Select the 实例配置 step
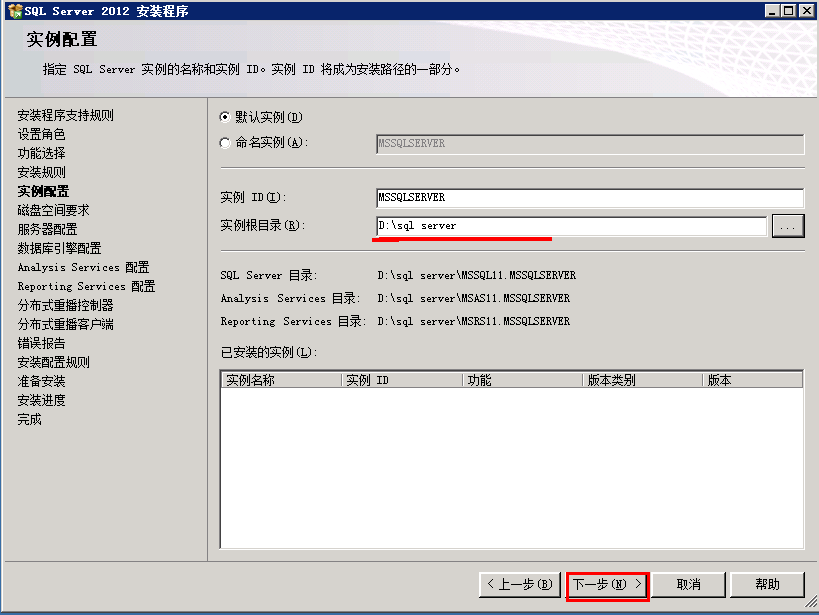The width and height of the screenshot is (819, 615). pos(43,191)
